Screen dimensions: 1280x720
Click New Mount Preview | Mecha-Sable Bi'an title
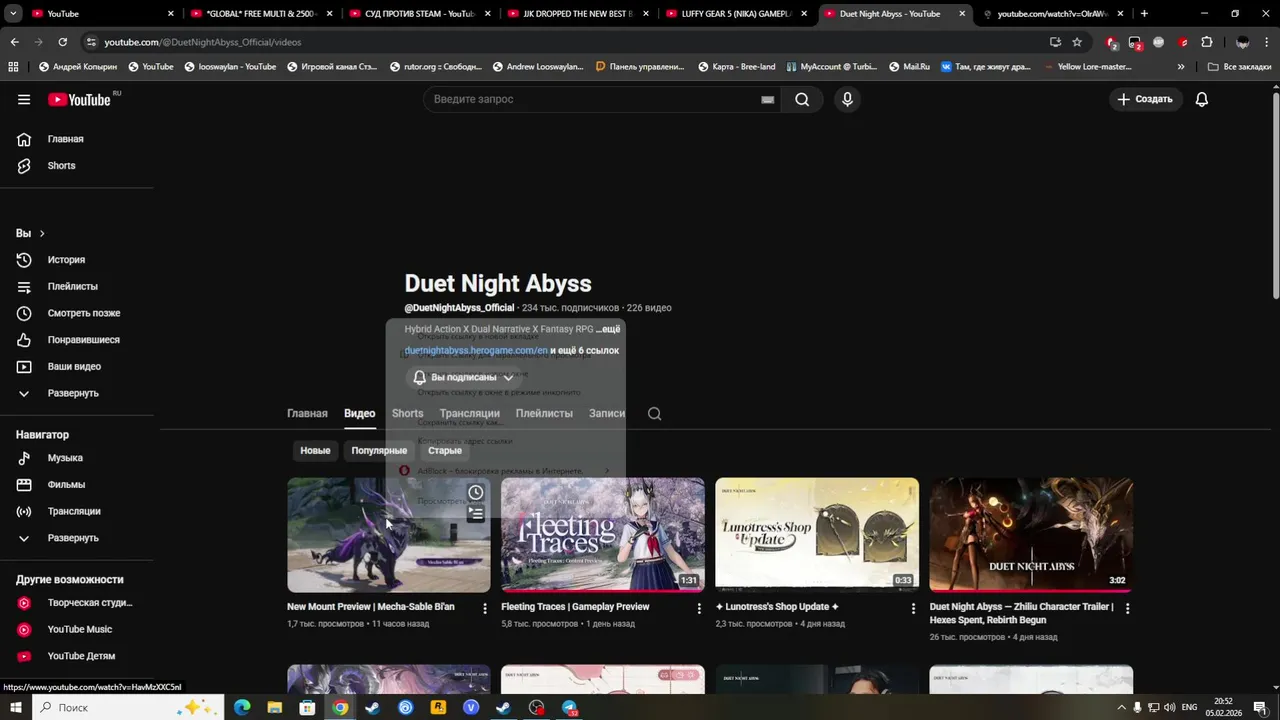click(370, 607)
